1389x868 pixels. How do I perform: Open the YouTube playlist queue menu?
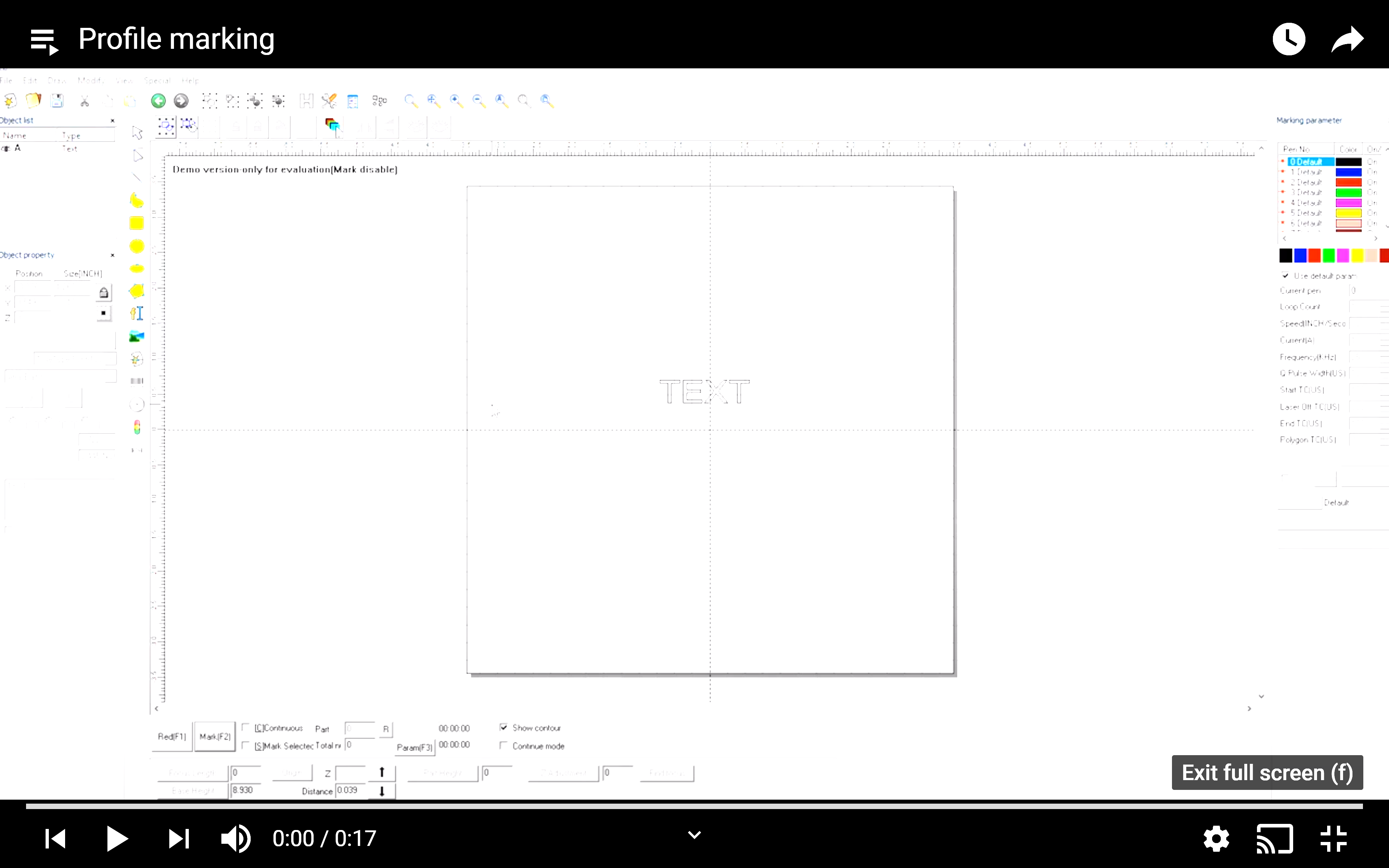tap(44, 41)
